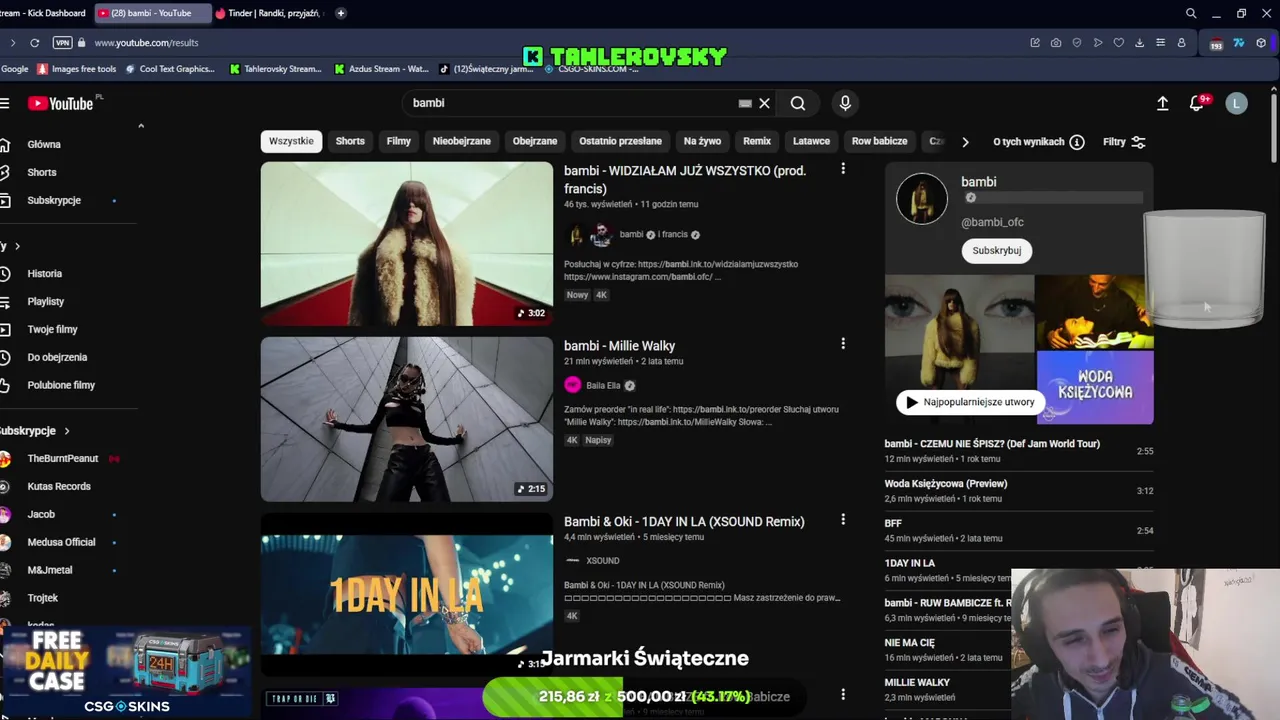Open bambi channel avatar in info card
Viewport: 1280px width, 720px height.
921,199
